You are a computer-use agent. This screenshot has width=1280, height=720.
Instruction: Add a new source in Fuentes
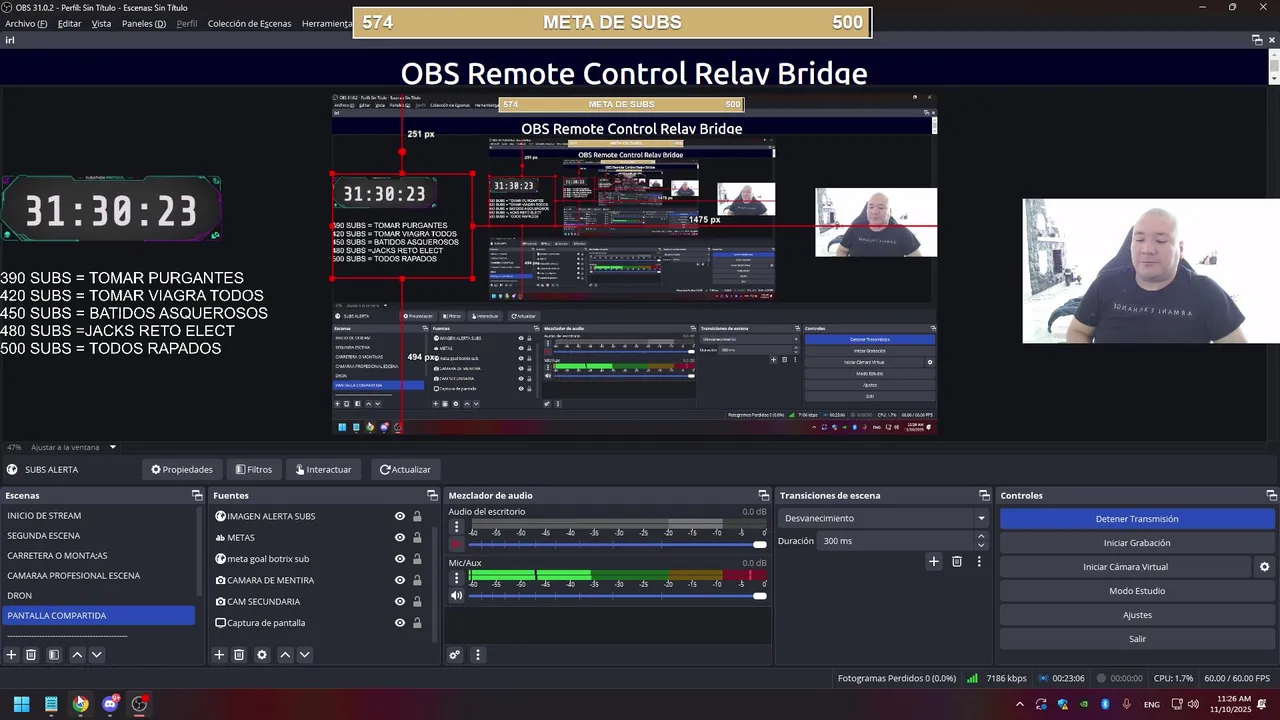point(219,655)
